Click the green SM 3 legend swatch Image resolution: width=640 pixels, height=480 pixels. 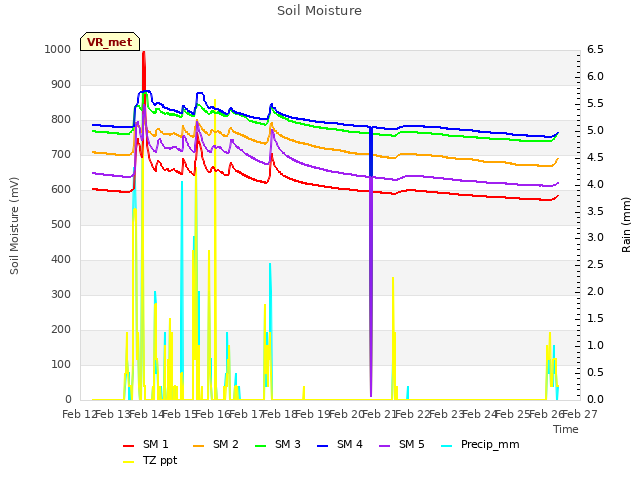[261, 446]
